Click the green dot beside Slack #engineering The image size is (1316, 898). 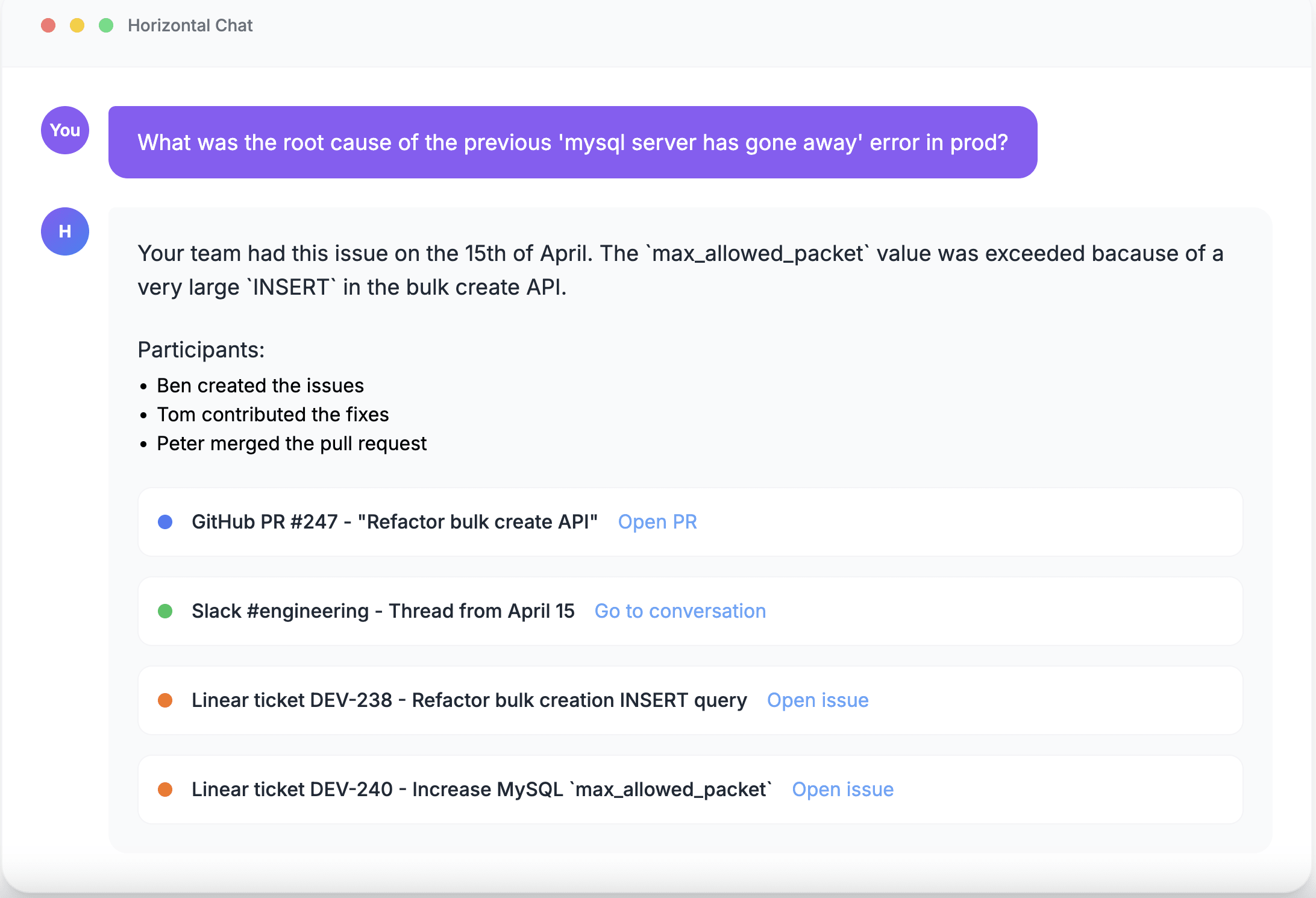pos(165,611)
